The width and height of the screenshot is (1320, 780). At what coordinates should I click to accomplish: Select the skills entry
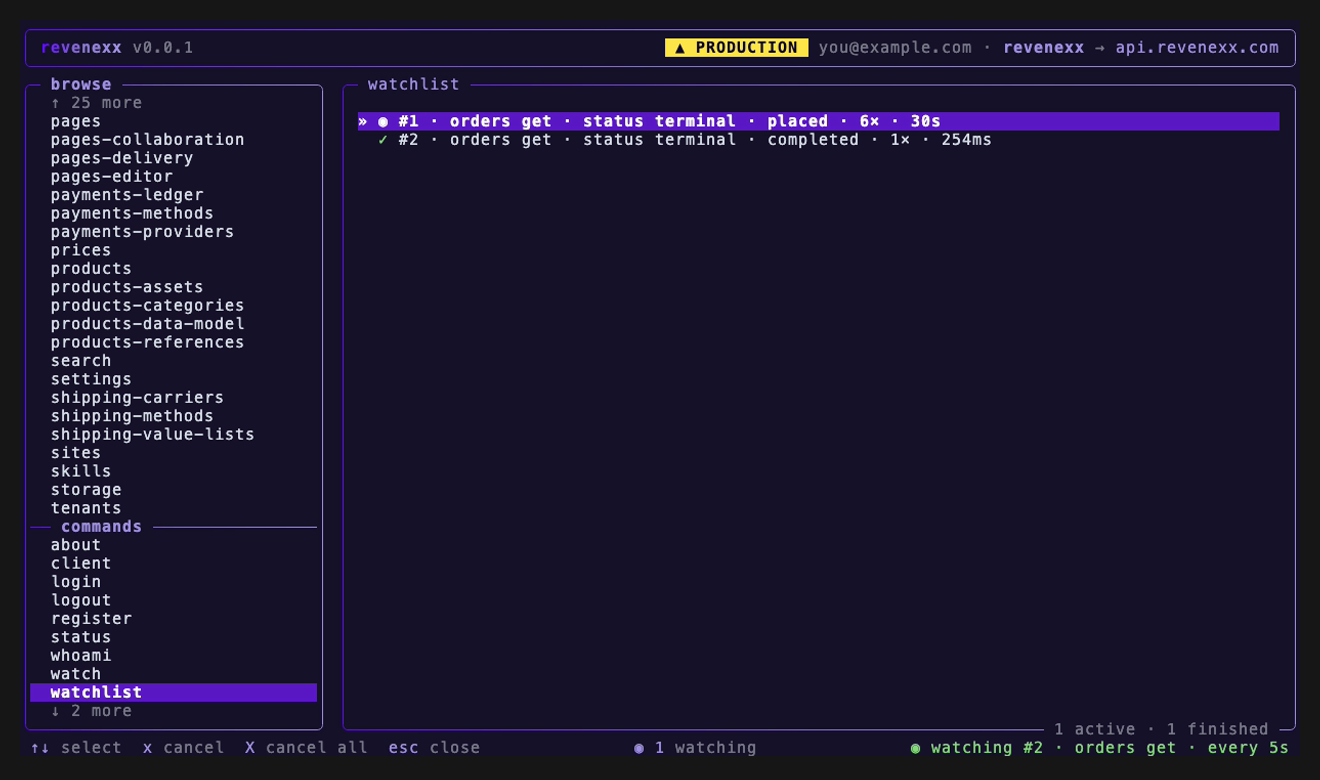pos(81,471)
